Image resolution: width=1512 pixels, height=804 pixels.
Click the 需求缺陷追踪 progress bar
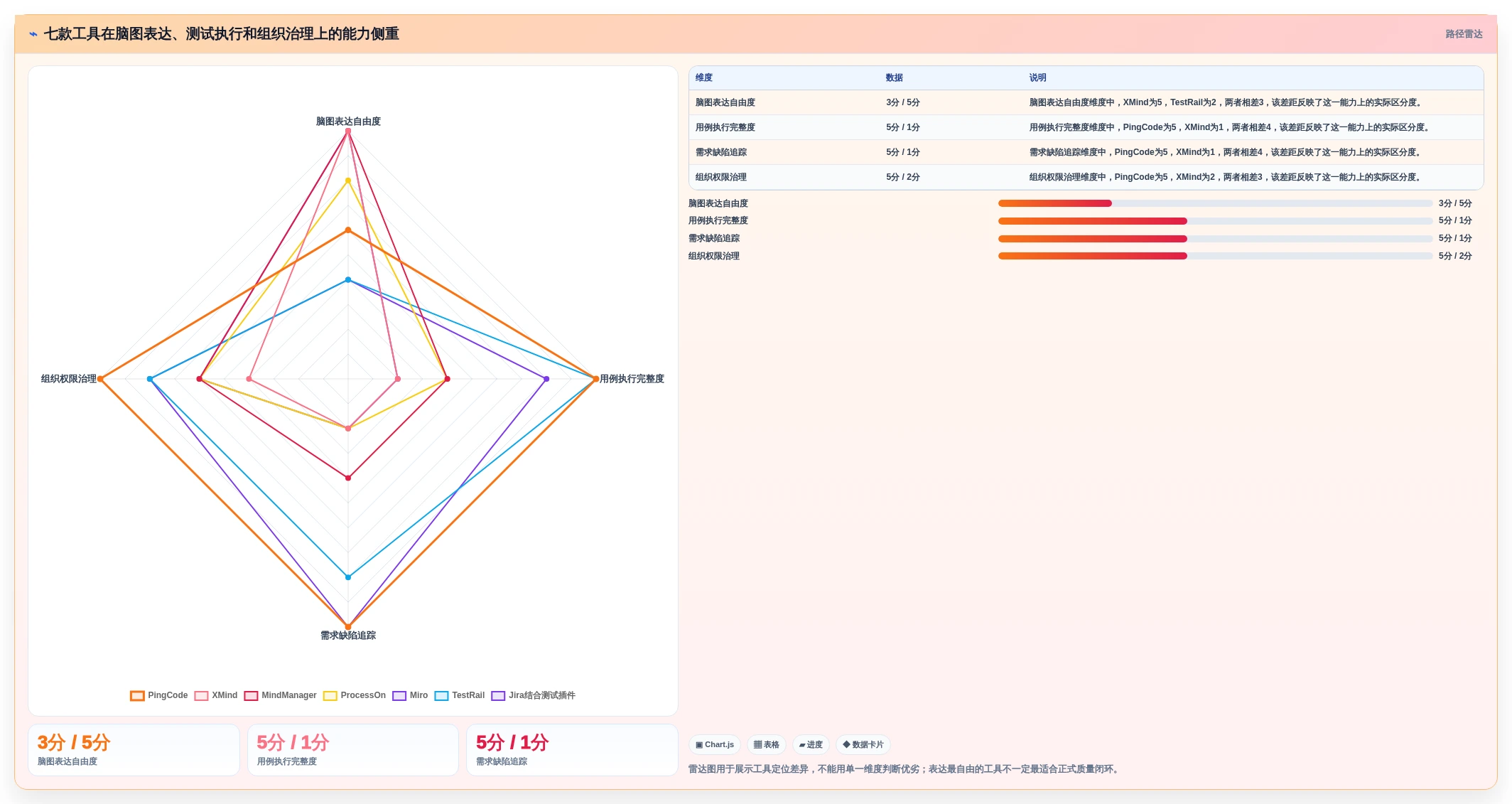click(1215, 239)
